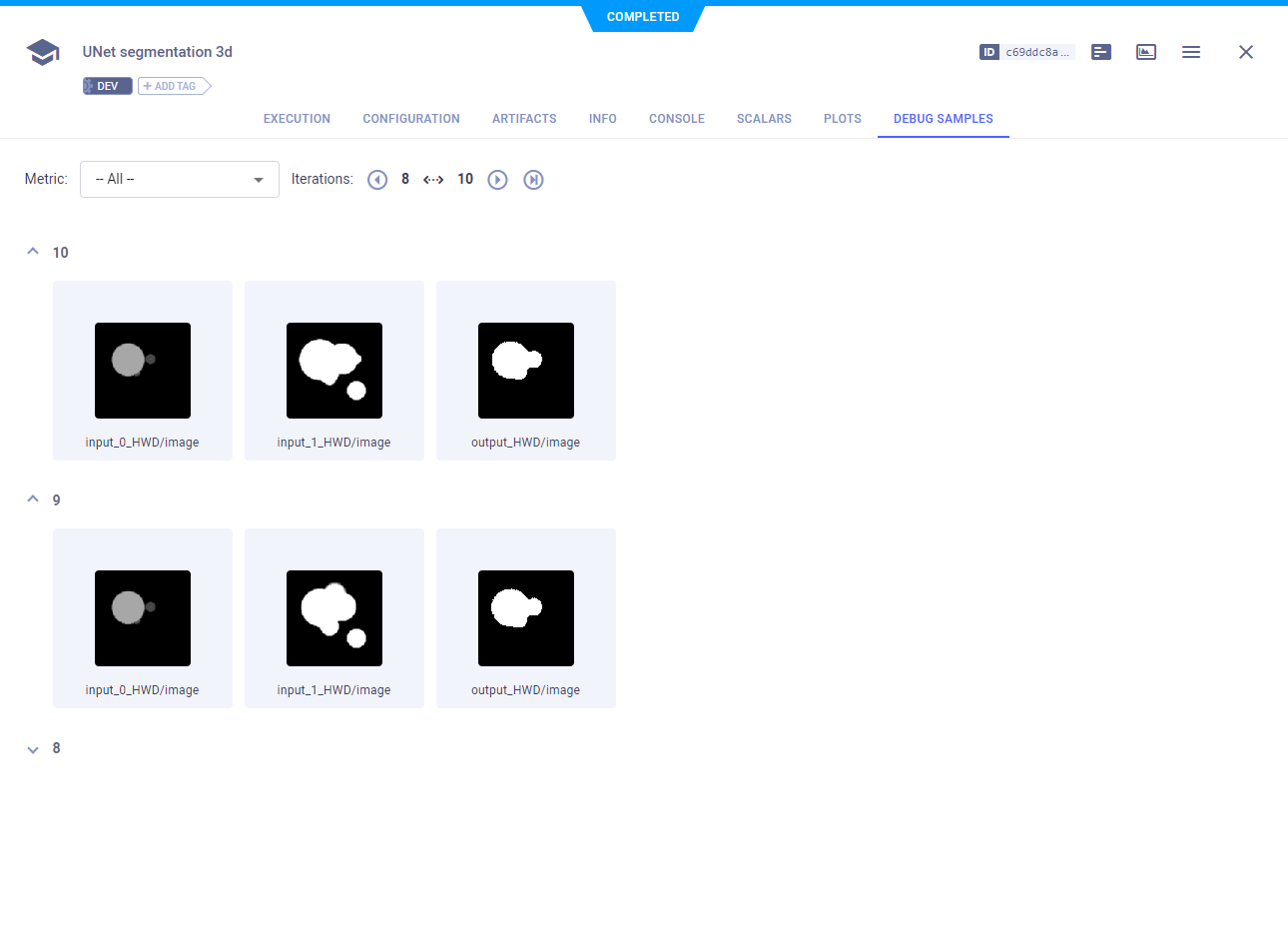1288x949 pixels.
Task: Open the CONSOLE tab
Action: pyautogui.click(x=676, y=118)
